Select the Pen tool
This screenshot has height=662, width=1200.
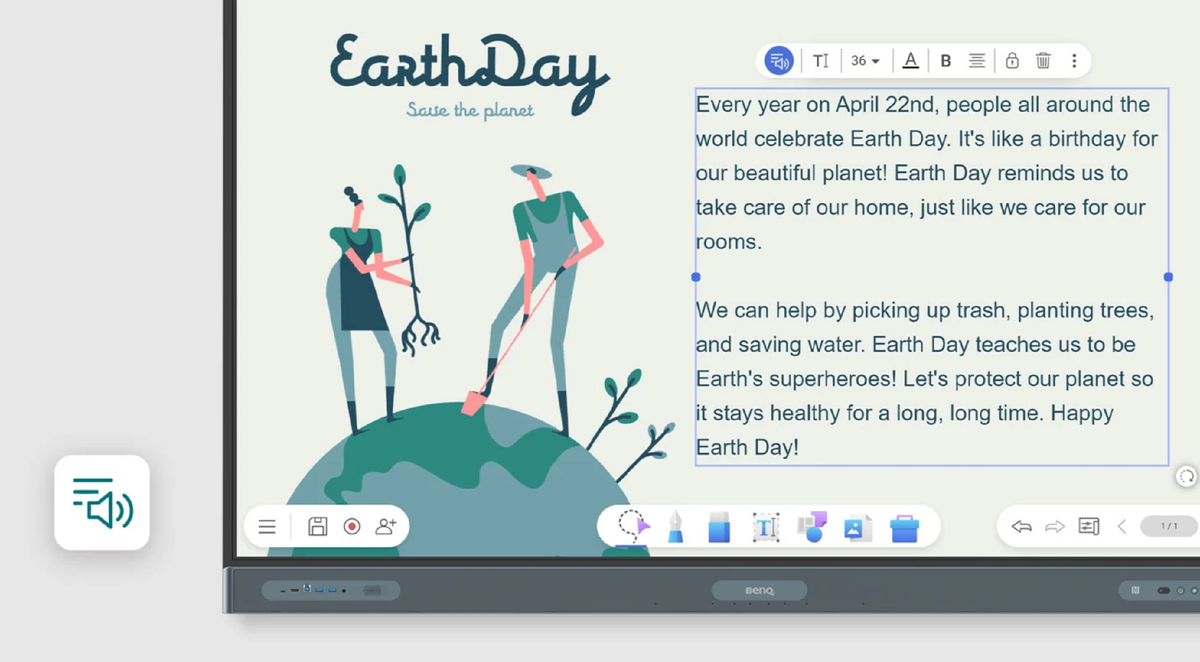coord(676,527)
